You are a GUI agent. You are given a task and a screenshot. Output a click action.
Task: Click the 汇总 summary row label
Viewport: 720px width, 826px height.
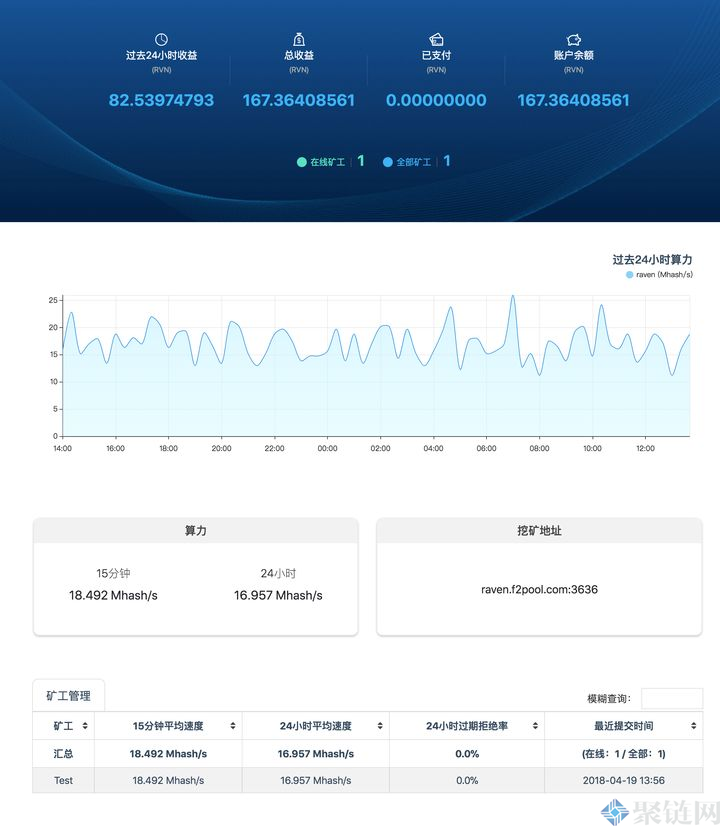(63, 754)
